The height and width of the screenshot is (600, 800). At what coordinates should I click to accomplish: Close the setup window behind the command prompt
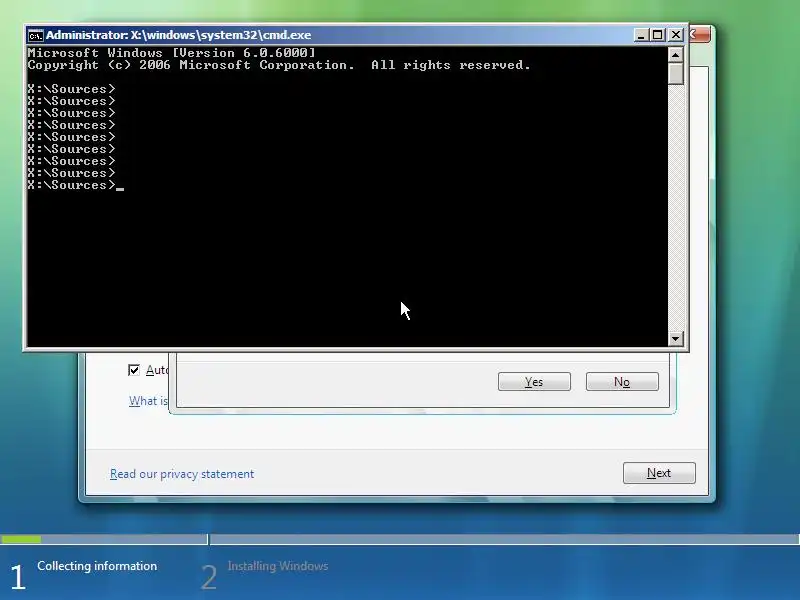click(x=699, y=35)
